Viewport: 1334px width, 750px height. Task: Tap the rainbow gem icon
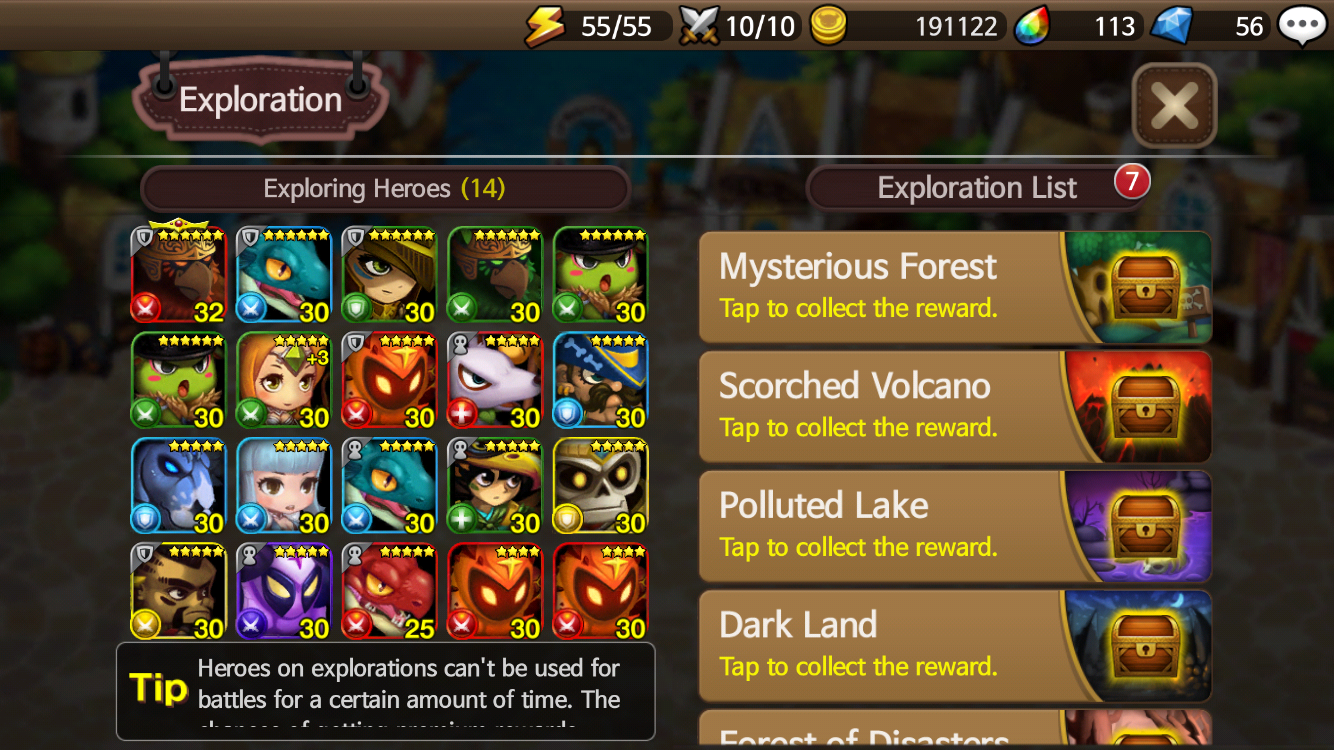coord(1032,26)
